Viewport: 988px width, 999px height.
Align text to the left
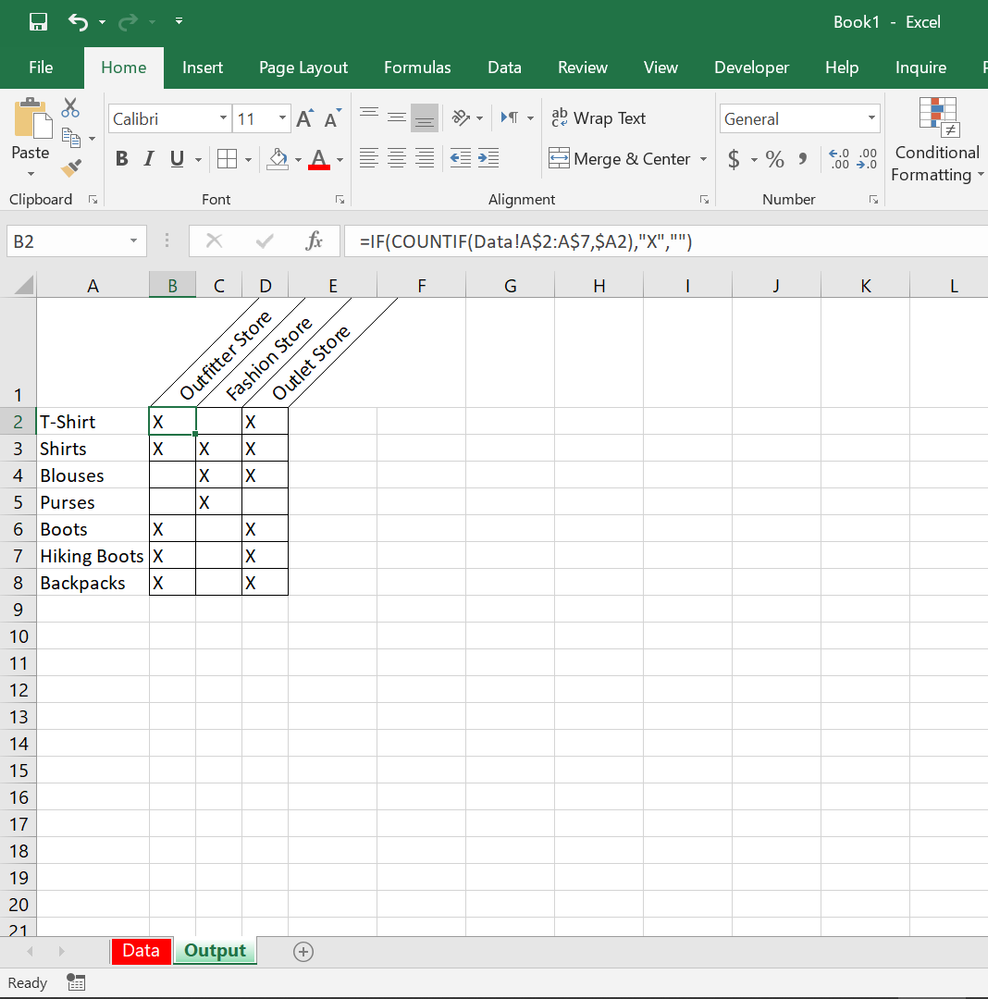tap(369, 158)
